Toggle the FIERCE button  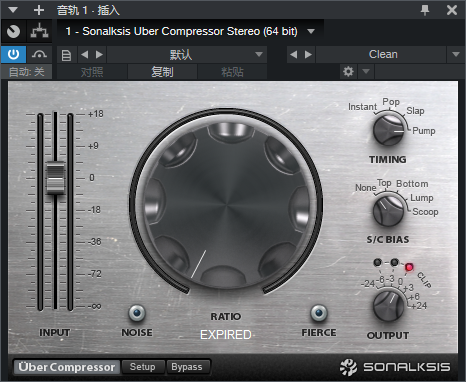pos(319,313)
